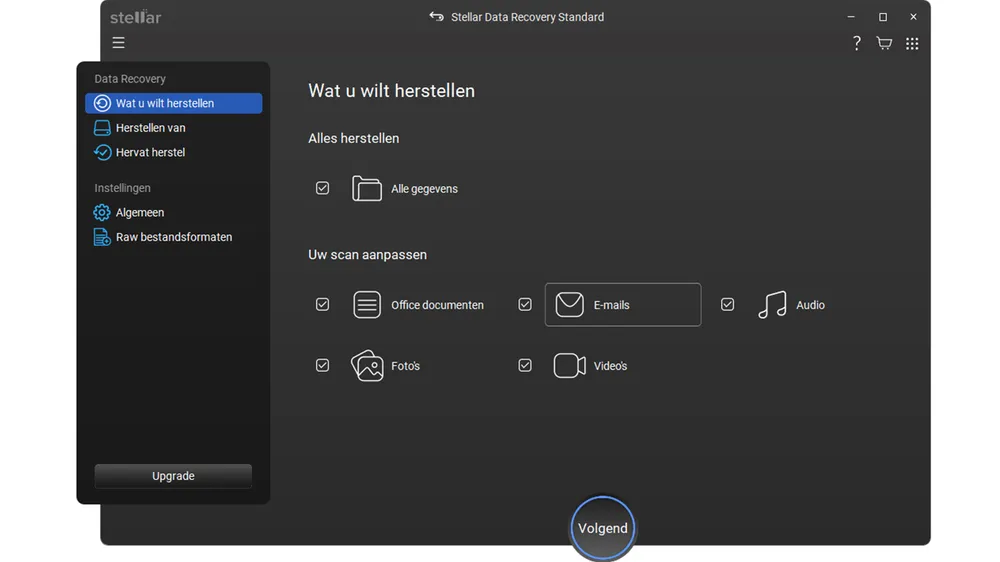Toggle the 'Audio' checkbox

tap(728, 304)
